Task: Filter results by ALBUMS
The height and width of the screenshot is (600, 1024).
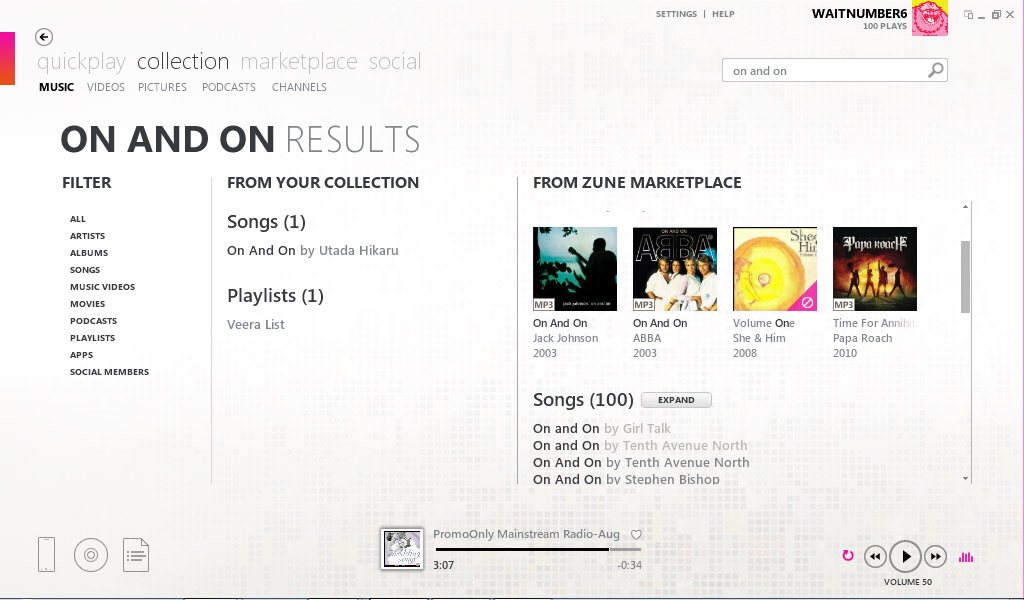Action: [89, 253]
